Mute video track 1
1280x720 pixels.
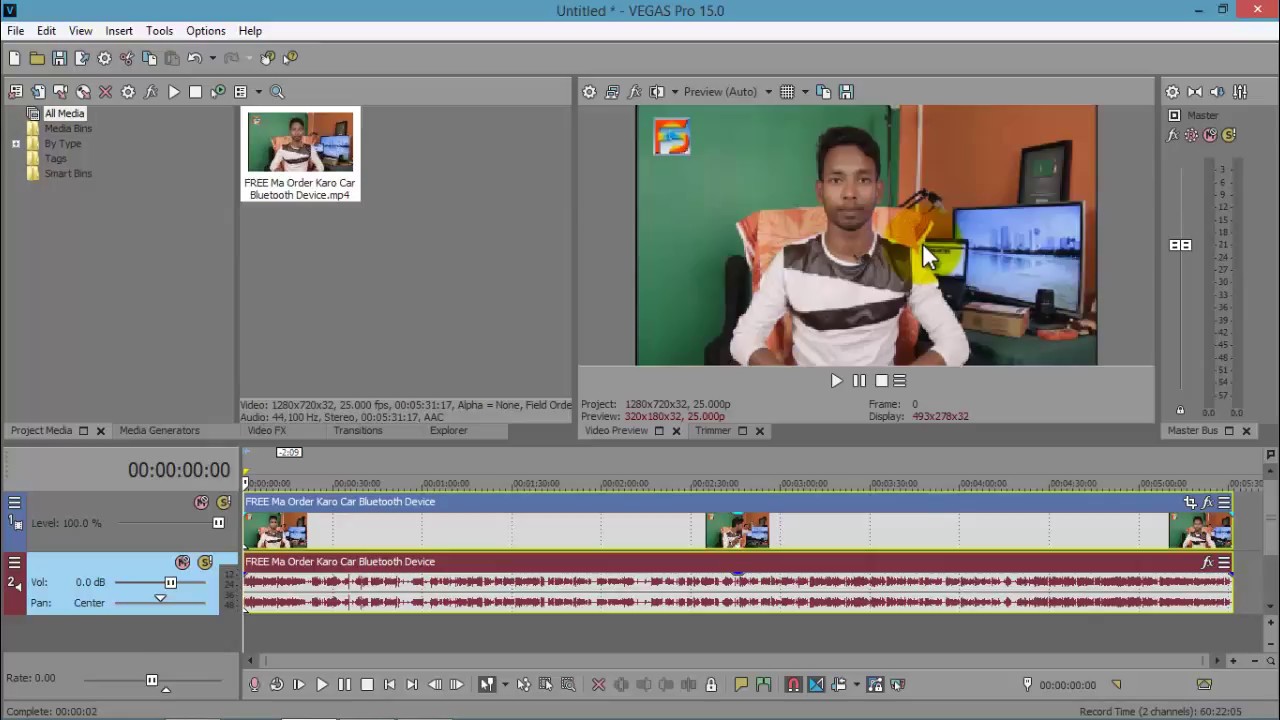click(x=201, y=503)
